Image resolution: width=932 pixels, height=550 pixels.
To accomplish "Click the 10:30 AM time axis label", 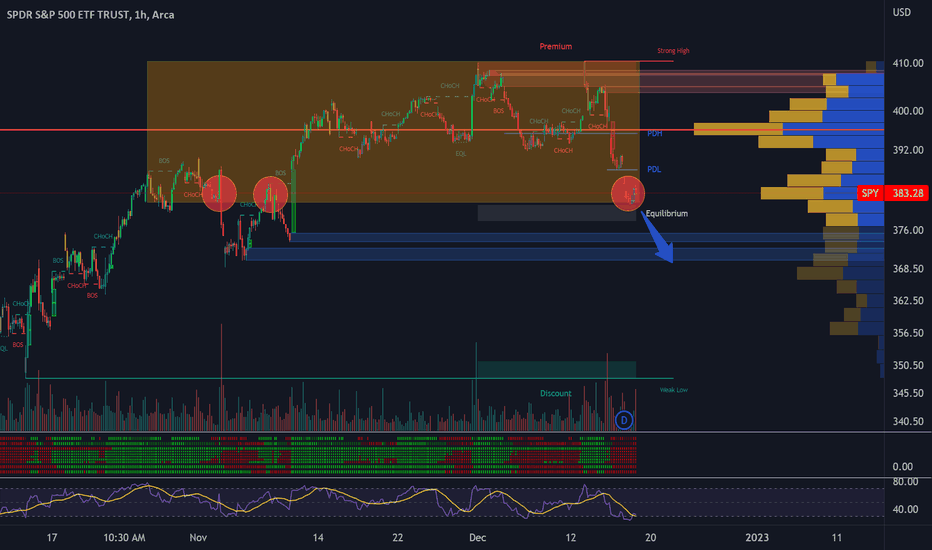I will pos(124,538).
